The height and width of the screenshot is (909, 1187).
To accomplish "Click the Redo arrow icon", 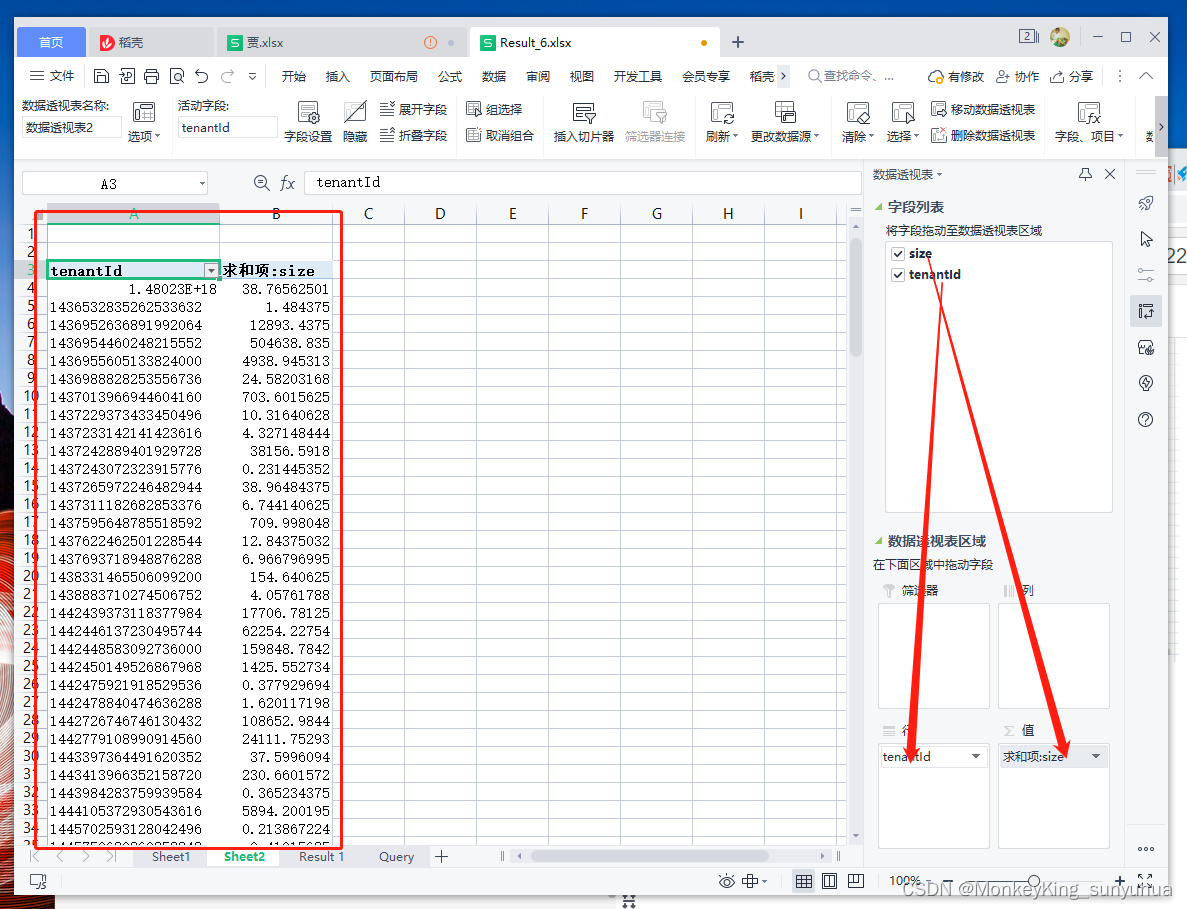I will point(227,76).
